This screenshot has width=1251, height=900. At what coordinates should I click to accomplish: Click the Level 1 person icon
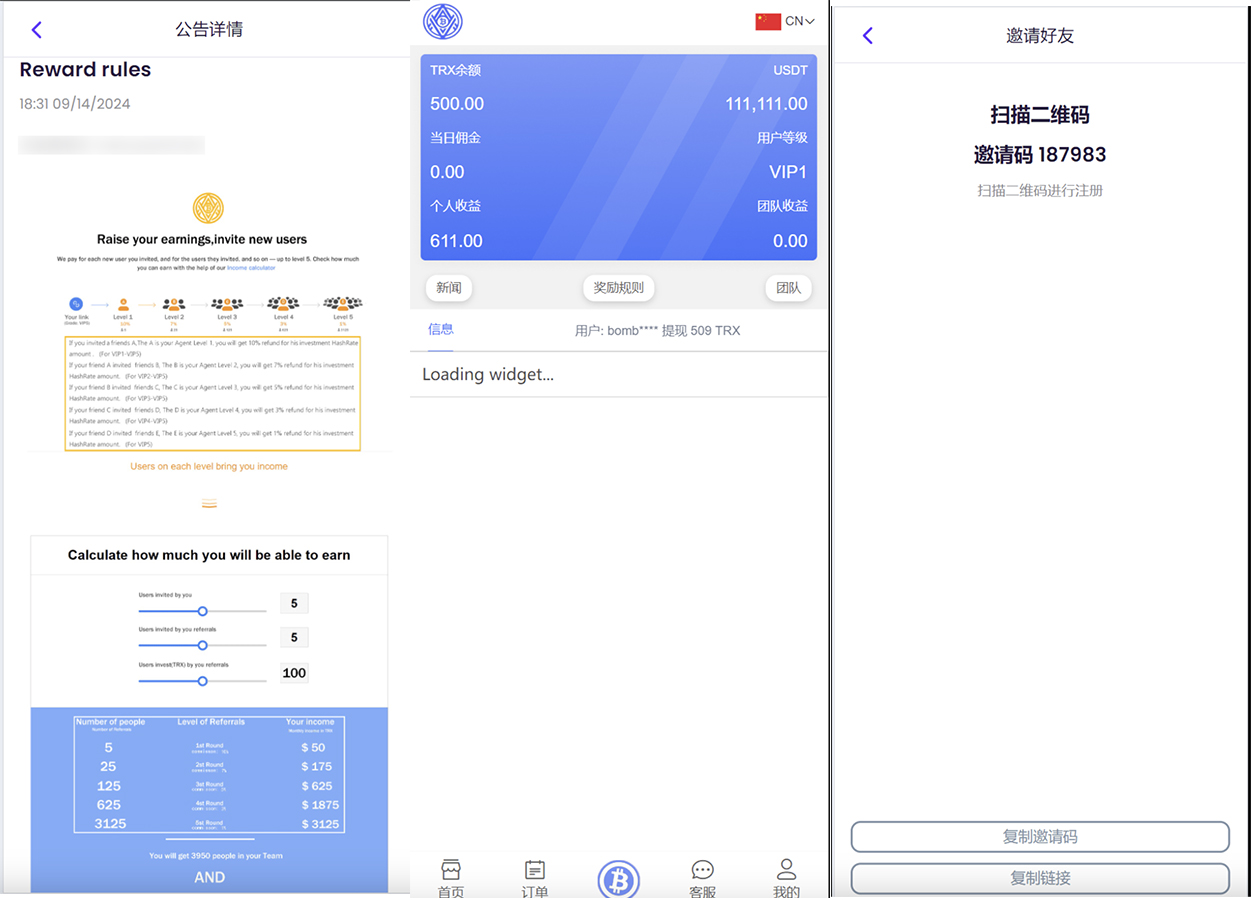point(123,304)
